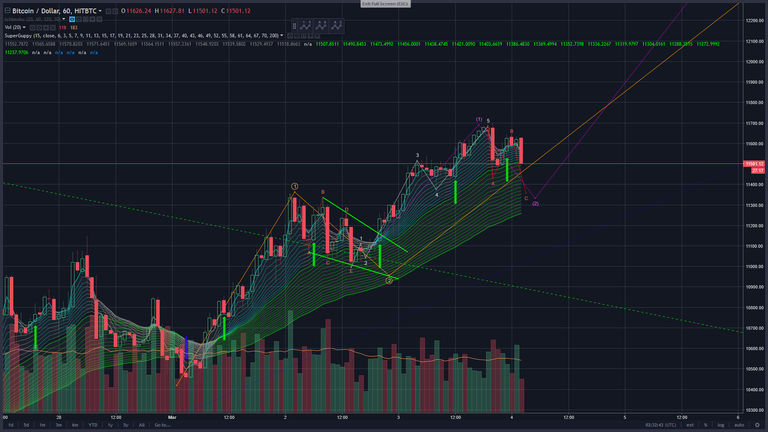Open the Vol (20) indicator dropdown arrow
Image resolution: width=768 pixels, height=432 pixels.
[24, 27]
